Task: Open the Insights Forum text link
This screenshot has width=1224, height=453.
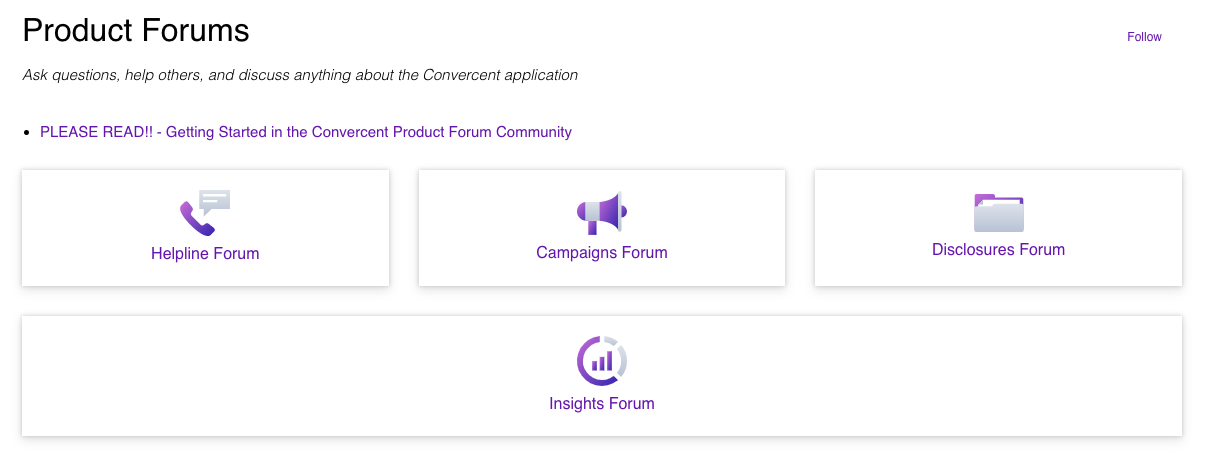Action: (x=601, y=404)
